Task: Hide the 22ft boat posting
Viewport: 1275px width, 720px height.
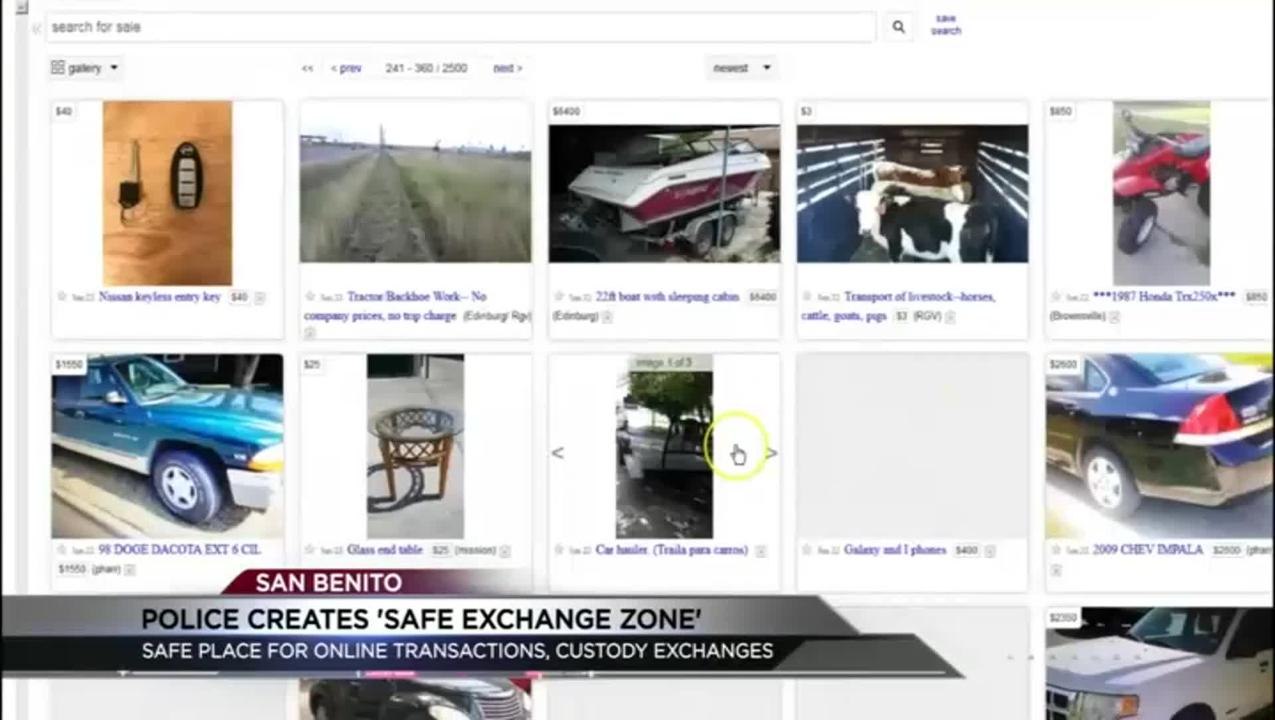Action: coord(607,317)
